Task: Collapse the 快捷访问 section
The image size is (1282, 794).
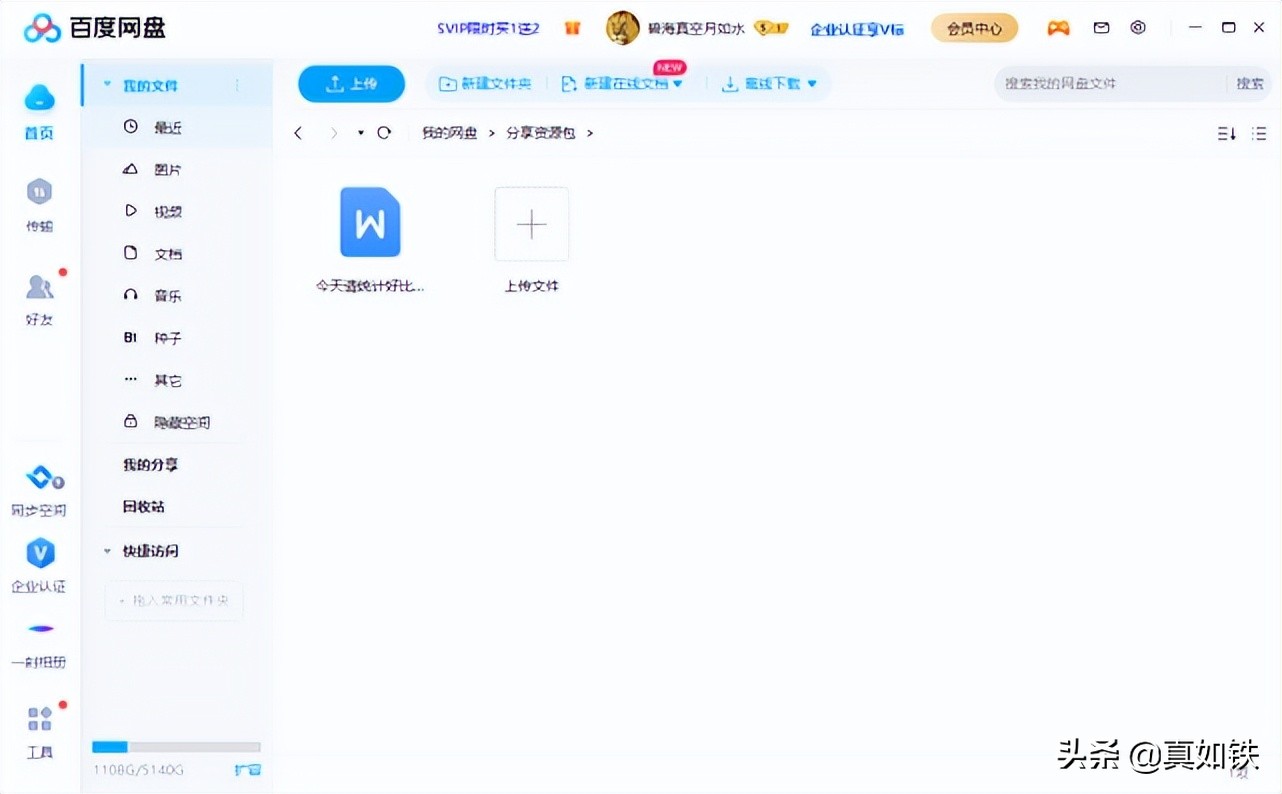Action: (x=107, y=551)
